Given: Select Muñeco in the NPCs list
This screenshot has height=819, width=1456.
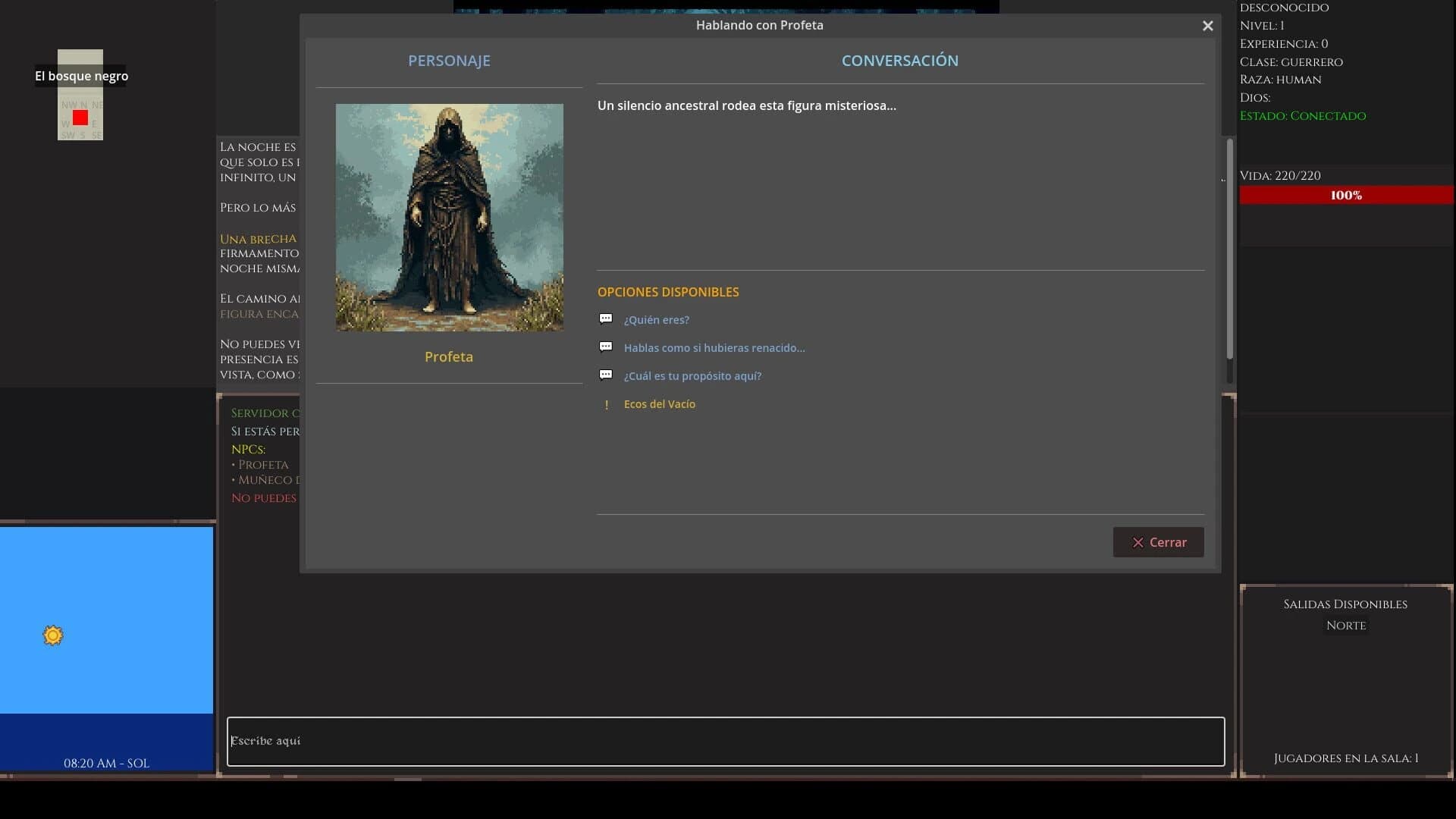Looking at the screenshot, I should (x=269, y=479).
